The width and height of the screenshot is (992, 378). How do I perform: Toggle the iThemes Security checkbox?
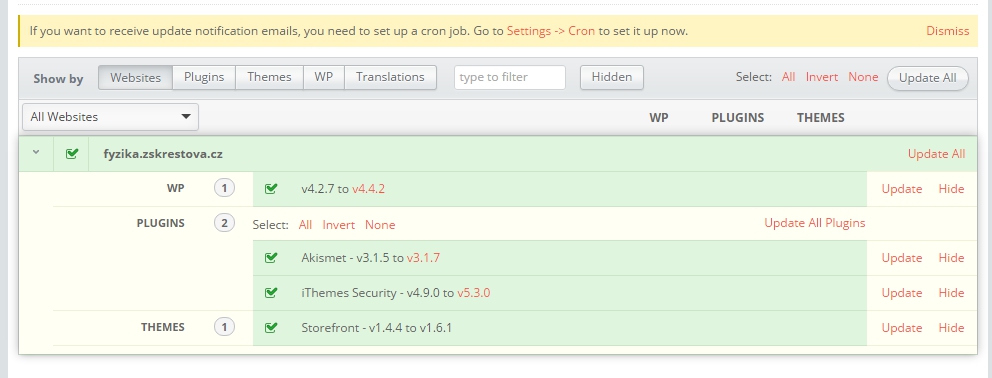pos(271,293)
